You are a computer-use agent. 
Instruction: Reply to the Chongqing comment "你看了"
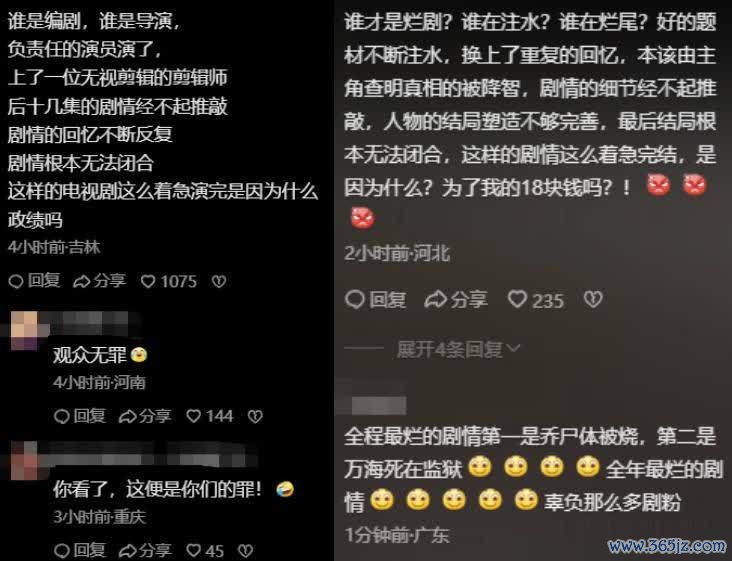click(80, 550)
